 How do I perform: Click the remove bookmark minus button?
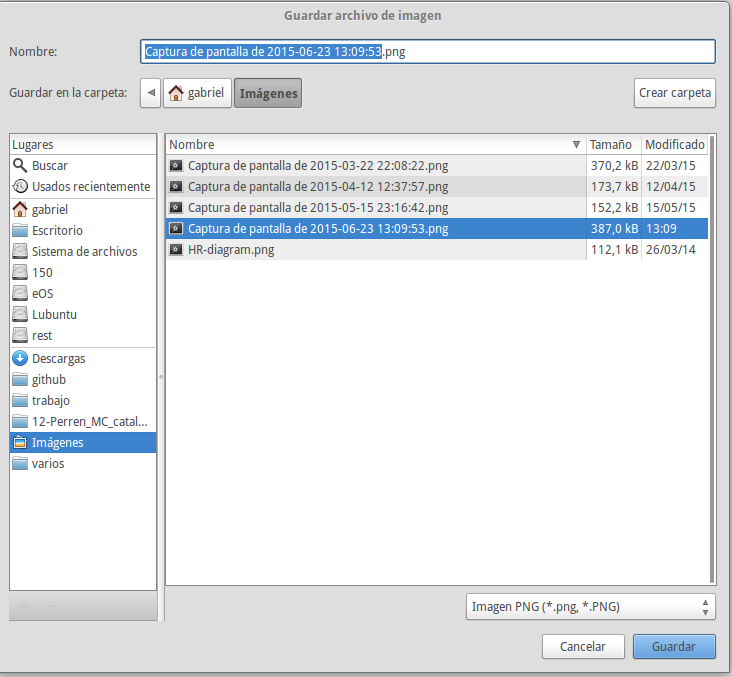(x=52, y=606)
